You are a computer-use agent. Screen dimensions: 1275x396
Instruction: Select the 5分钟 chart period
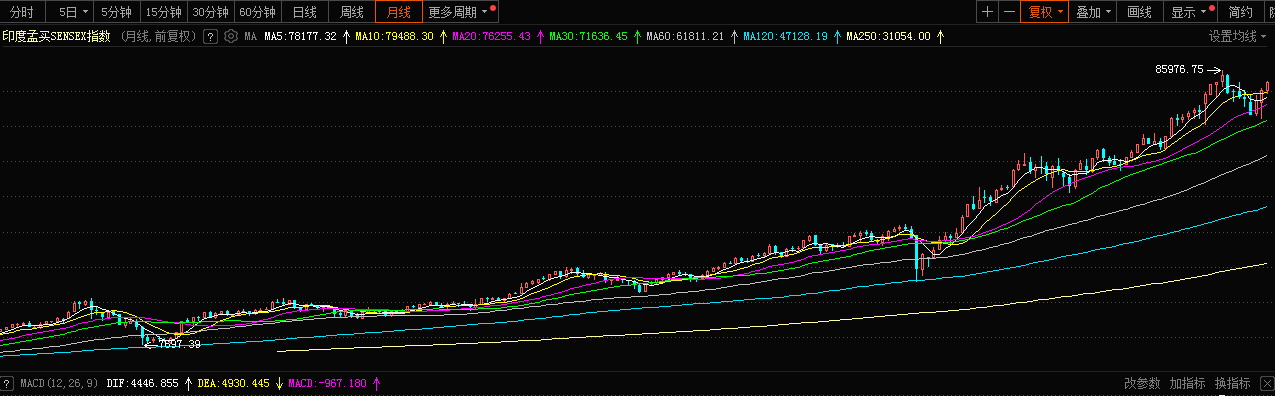tap(117, 12)
